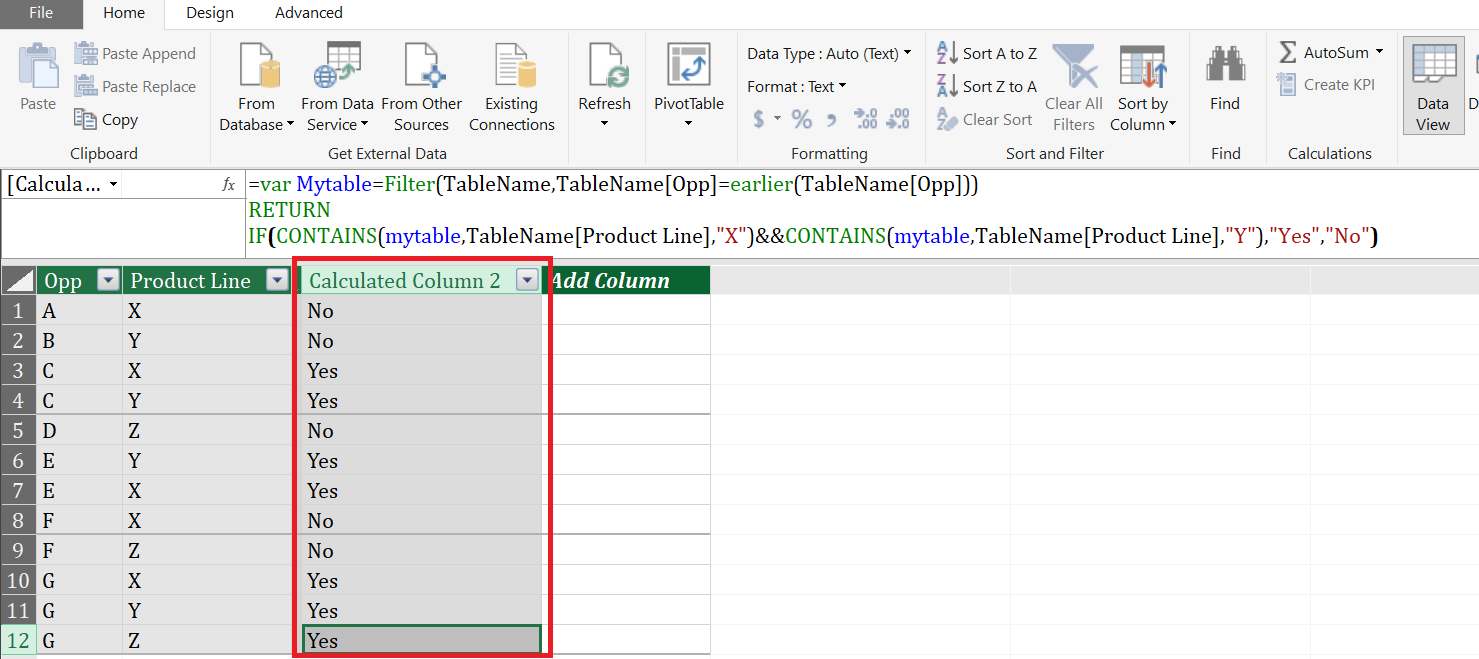This screenshot has height=659, width=1479.
Task: Click the PivotTable icon
Action: (x=688, y=66)
